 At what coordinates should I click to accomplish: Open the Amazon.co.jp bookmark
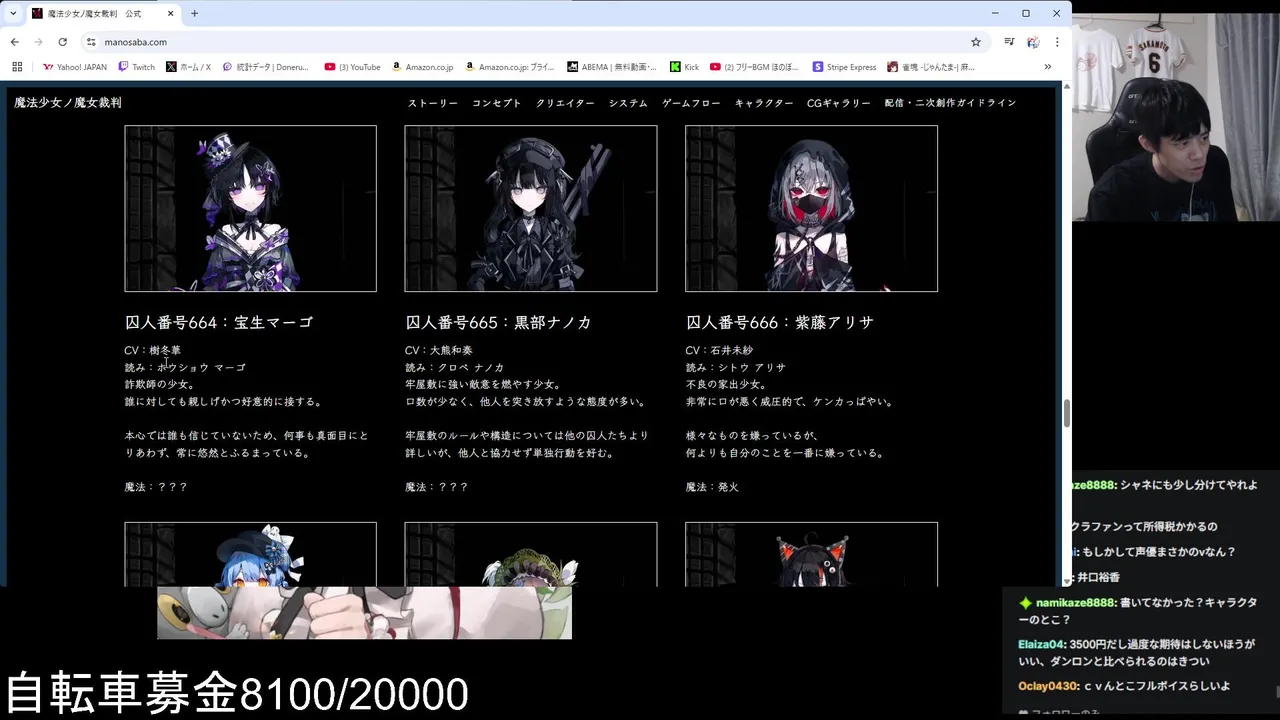423,67
